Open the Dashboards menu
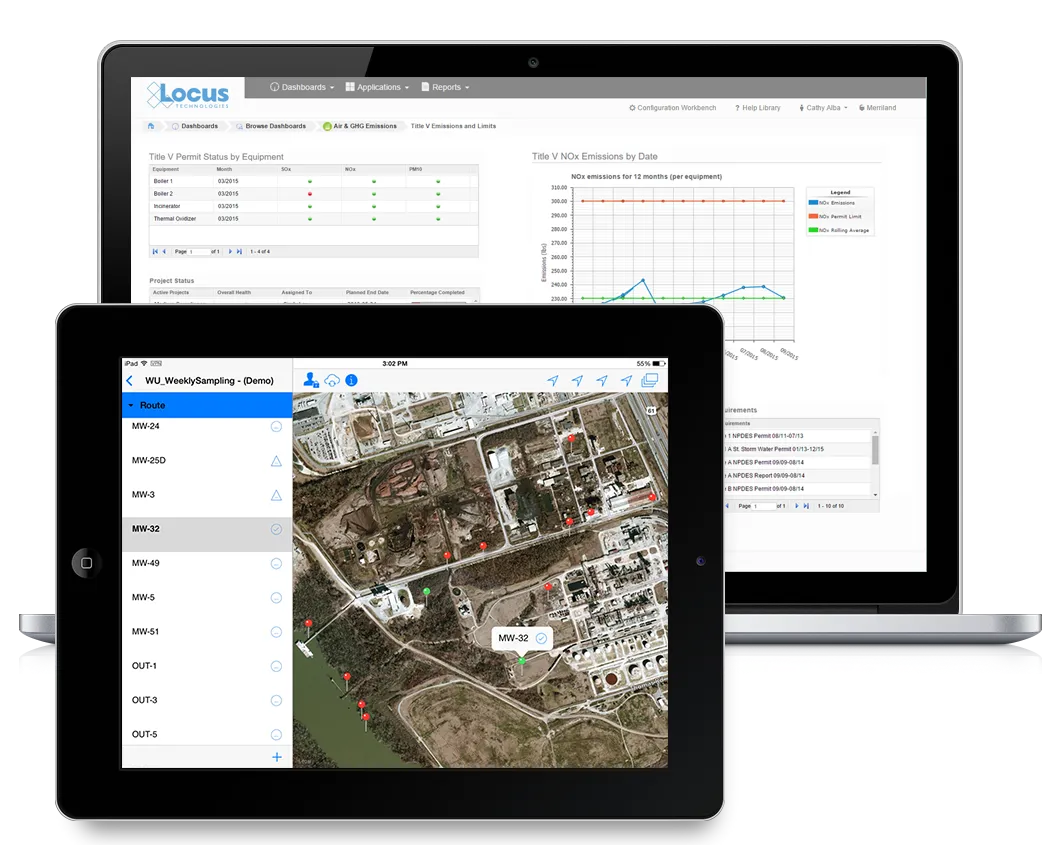 301,87
